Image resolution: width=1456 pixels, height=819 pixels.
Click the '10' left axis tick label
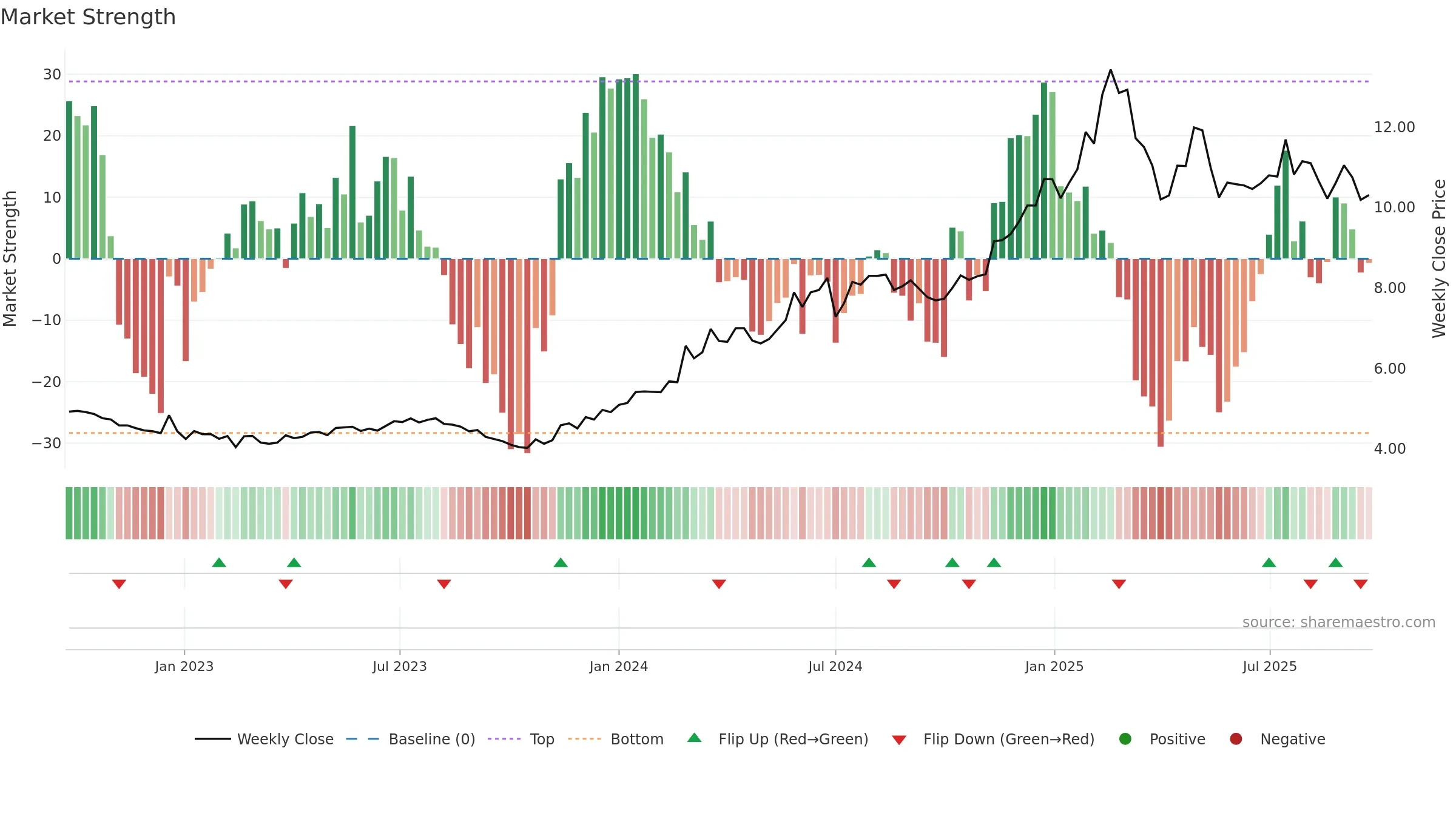pos(52,198)
